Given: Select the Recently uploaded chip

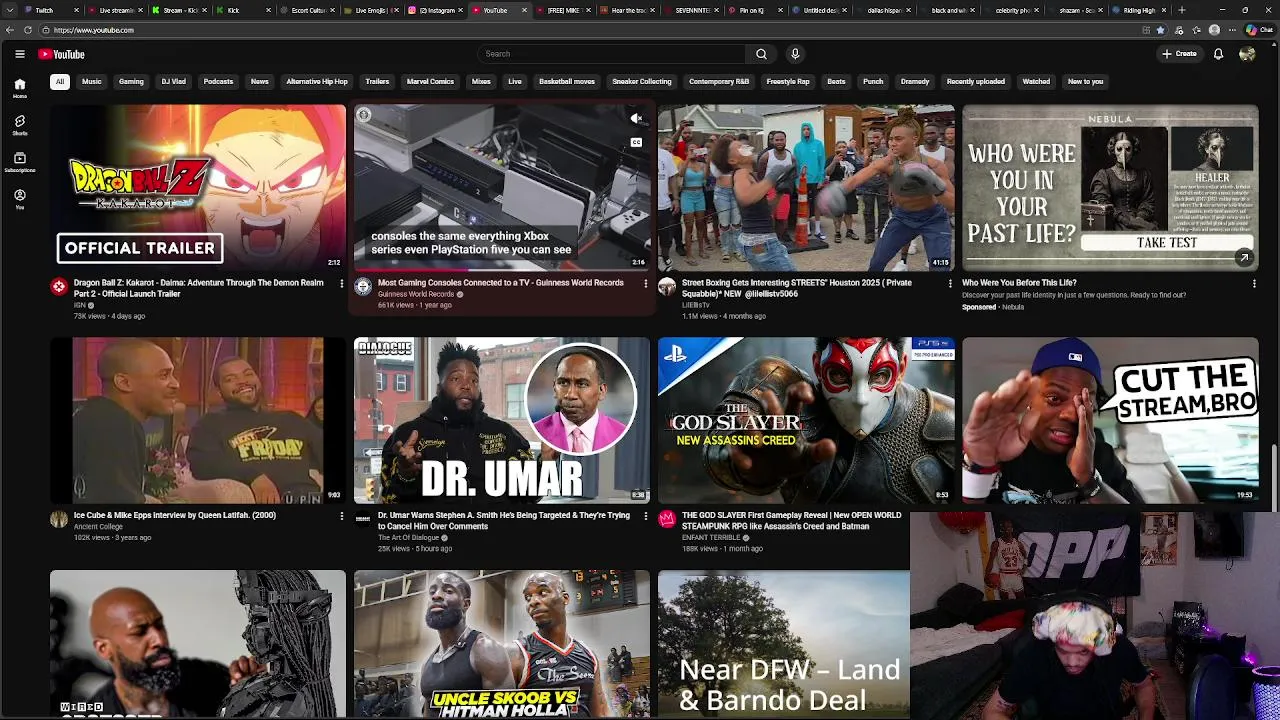Looking at the screenshot, I should (x=976, y=82).
